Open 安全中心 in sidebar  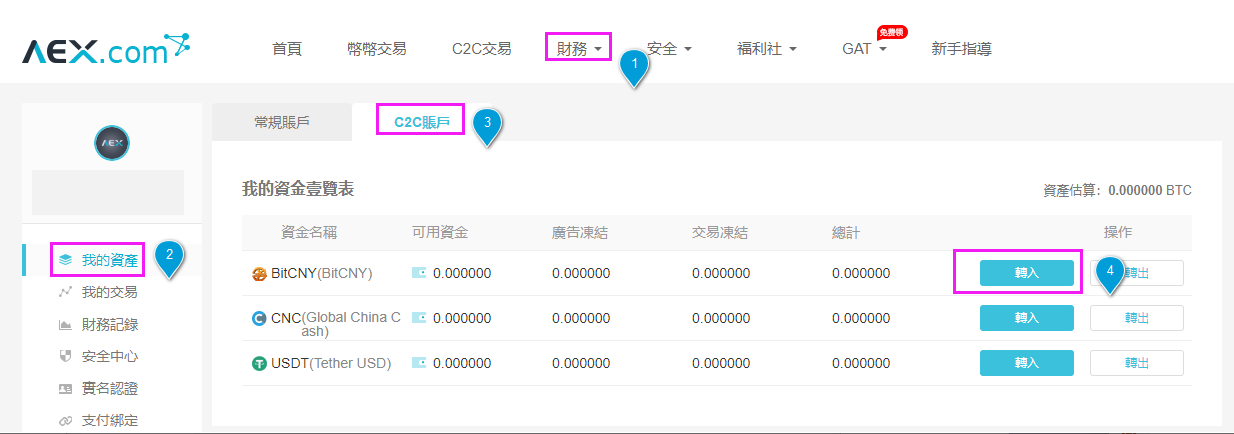(110, 356)
